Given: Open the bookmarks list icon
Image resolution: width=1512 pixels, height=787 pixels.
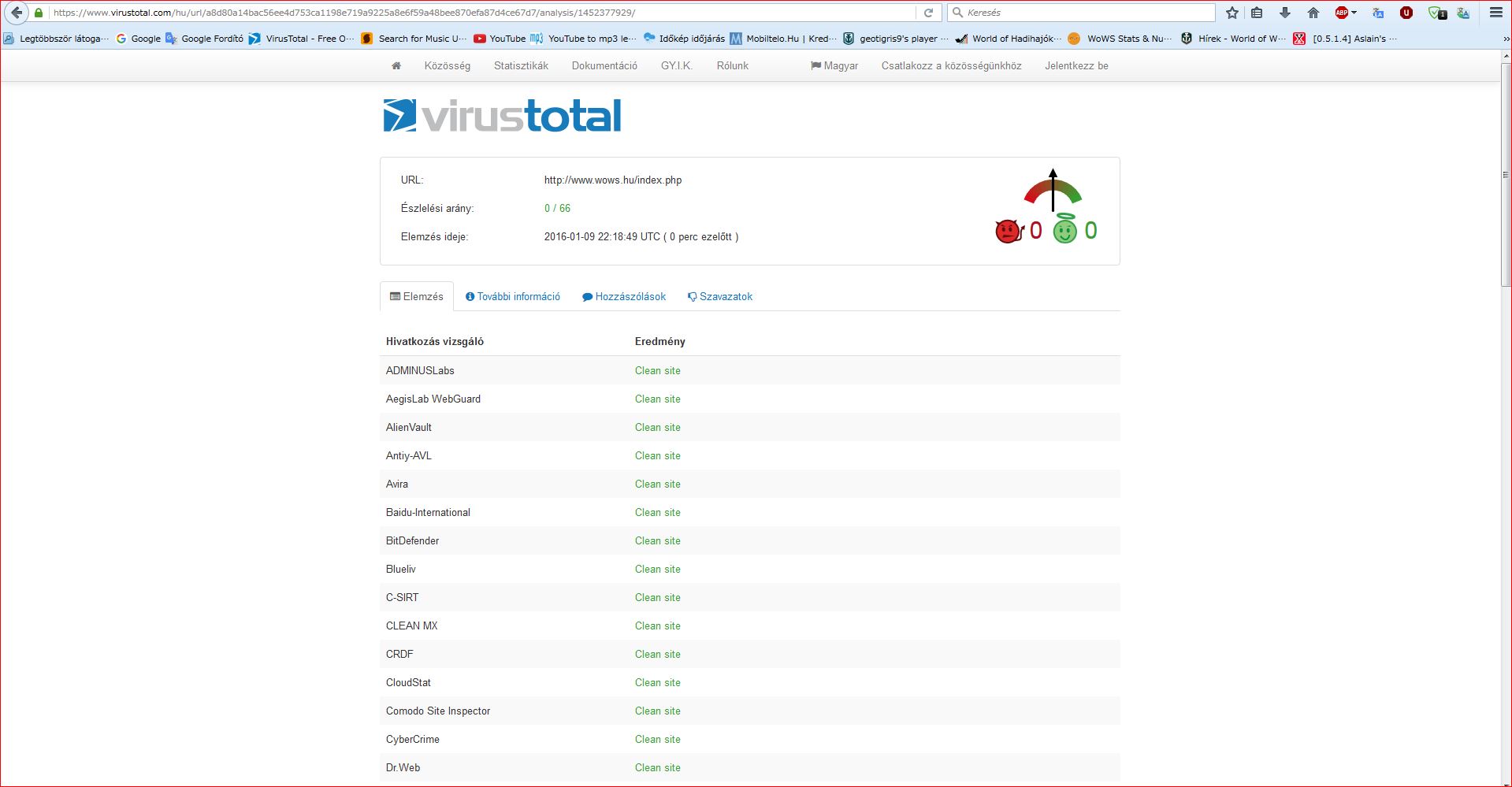Looking at the screenshot, I should (x=1258, y=13).
